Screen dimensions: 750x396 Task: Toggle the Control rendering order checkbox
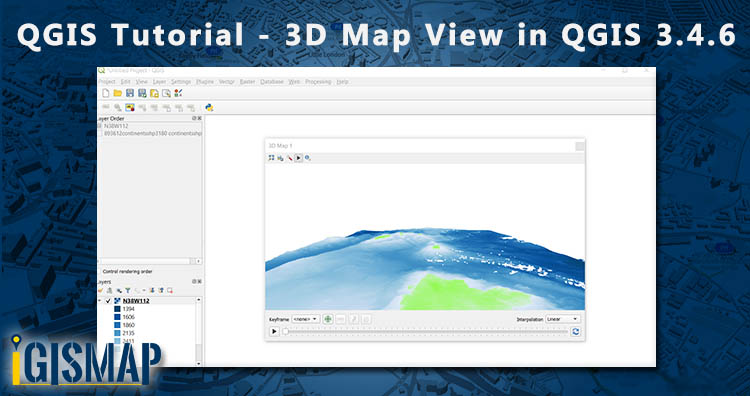click(x=100, y=272)
